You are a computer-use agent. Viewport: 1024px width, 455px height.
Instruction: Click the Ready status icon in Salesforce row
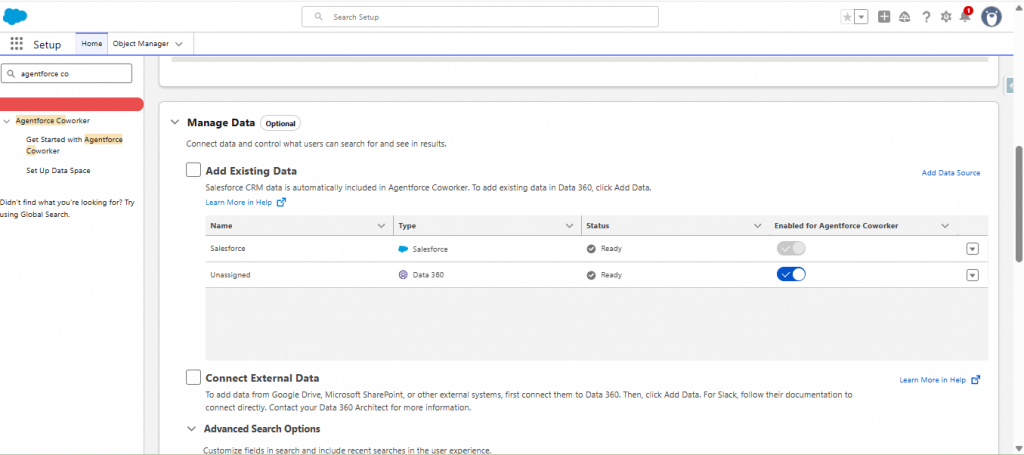coord(591,249)
